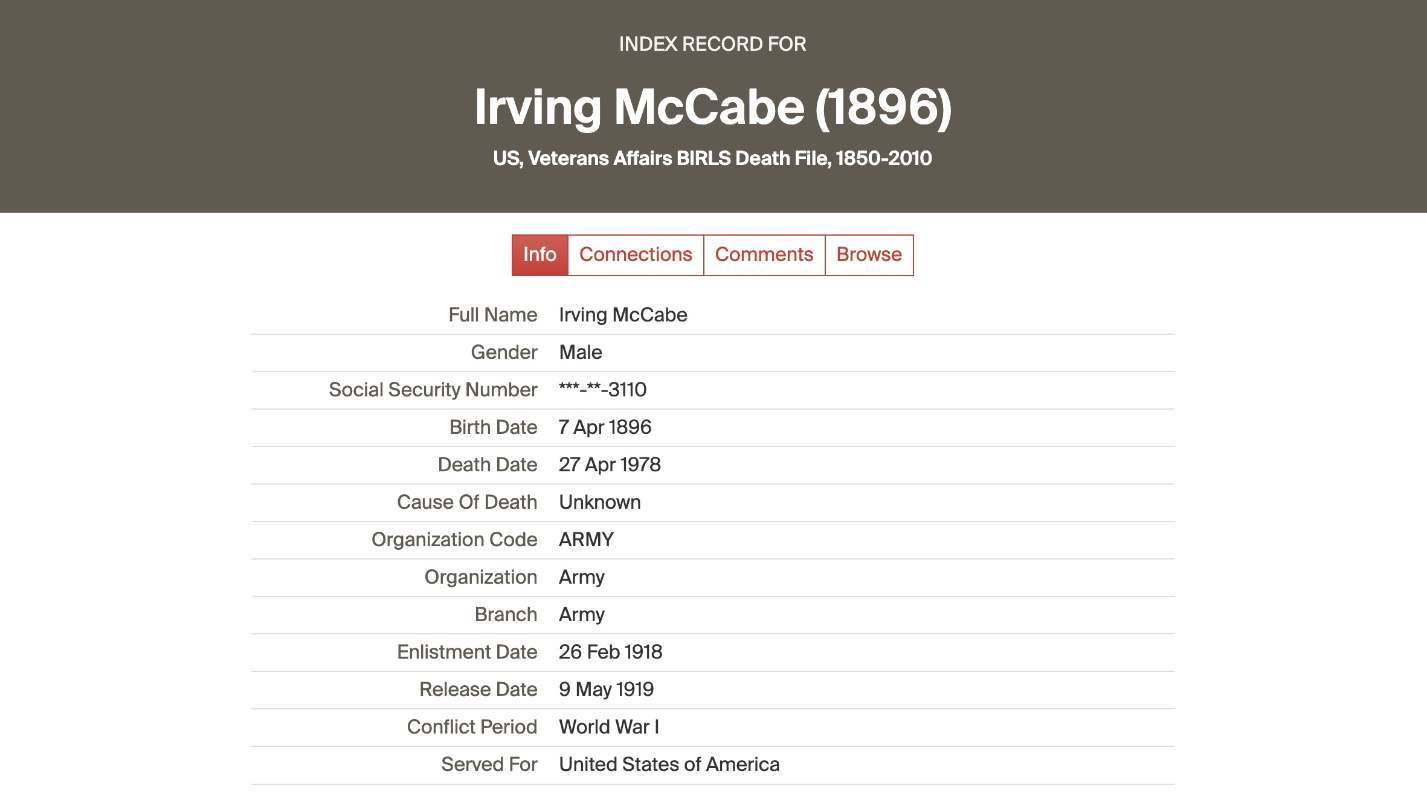Click the Served For label
Image resolution: width=1427 pixels, height=800 pixels.
pyautogui.click(x=489, y=765)
